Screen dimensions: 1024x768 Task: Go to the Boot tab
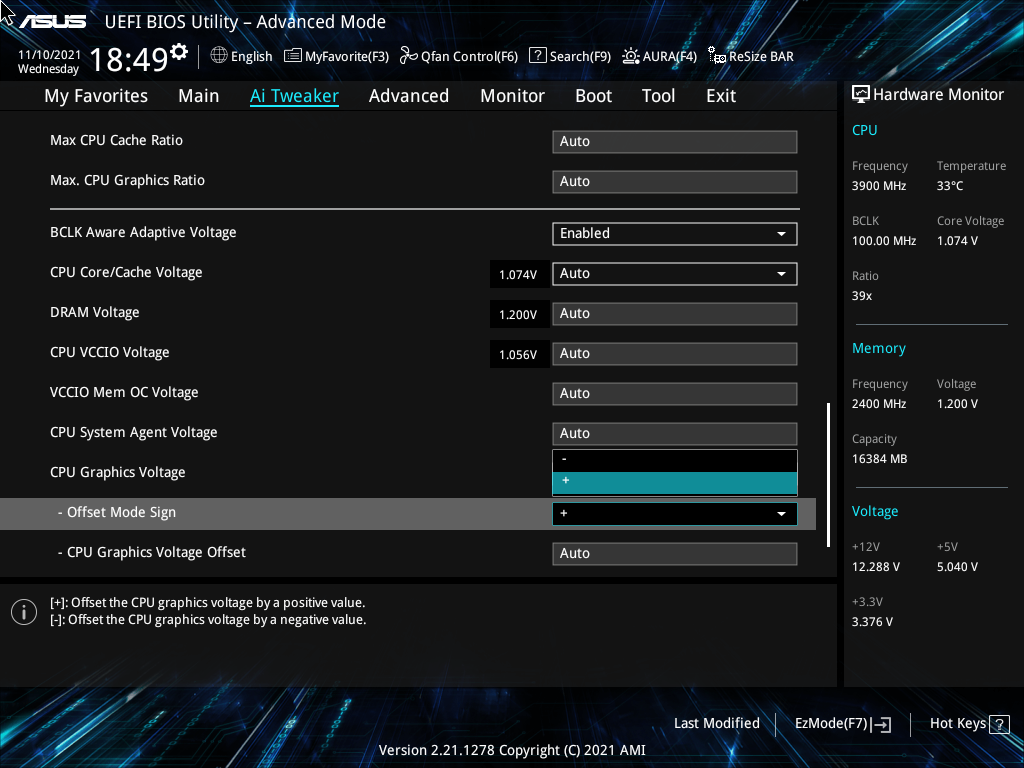(593, 96)
